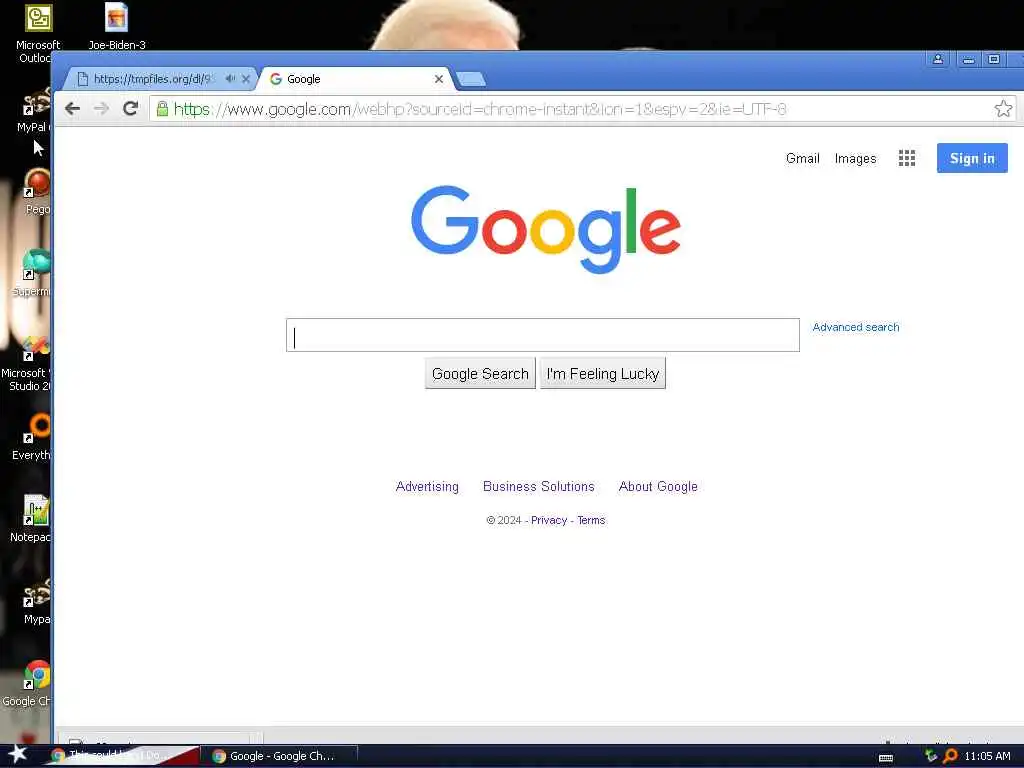Open a new tab

pos(471,80)
